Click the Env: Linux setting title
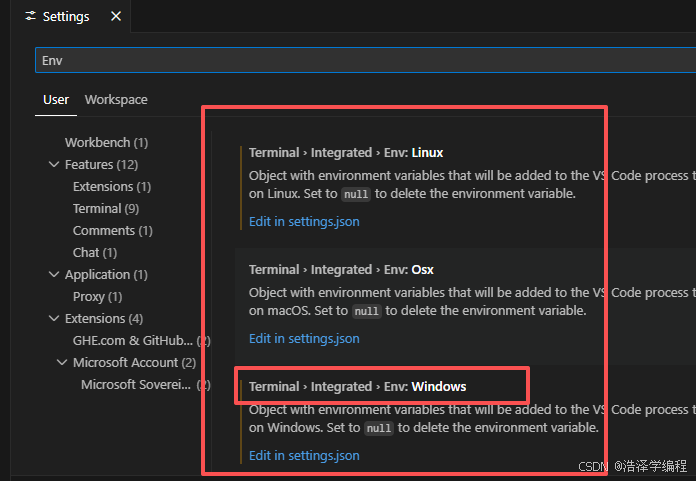 click(x=346, y=153)
